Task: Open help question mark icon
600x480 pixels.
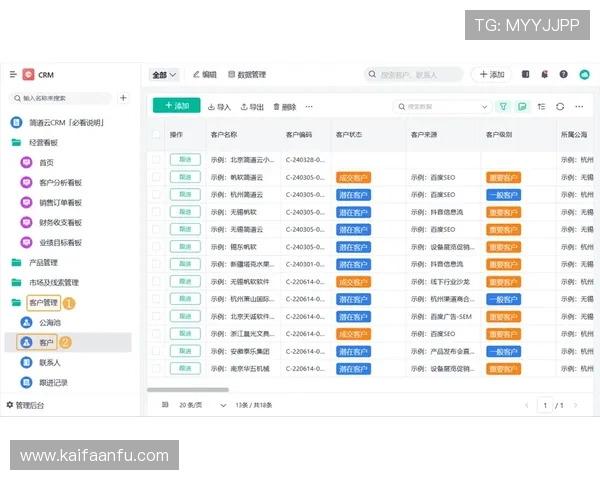Action: (x=563, y=74)
